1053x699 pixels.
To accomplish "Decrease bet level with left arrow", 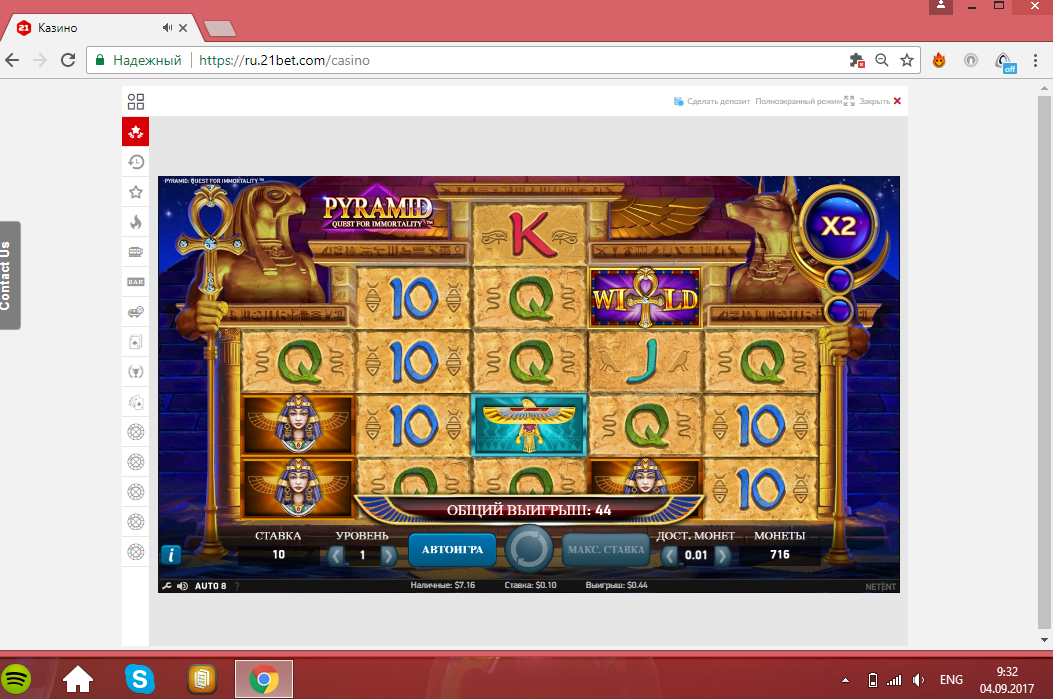I will click(336, 555).
